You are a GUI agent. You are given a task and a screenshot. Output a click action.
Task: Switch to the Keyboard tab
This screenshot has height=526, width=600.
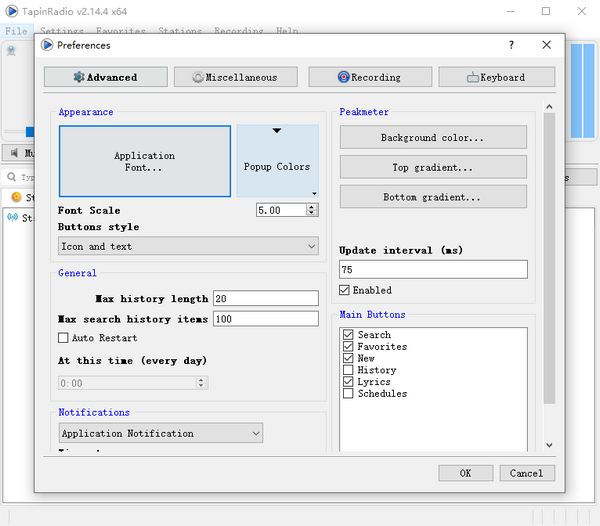pyautogui.click(x=496, y=77)
